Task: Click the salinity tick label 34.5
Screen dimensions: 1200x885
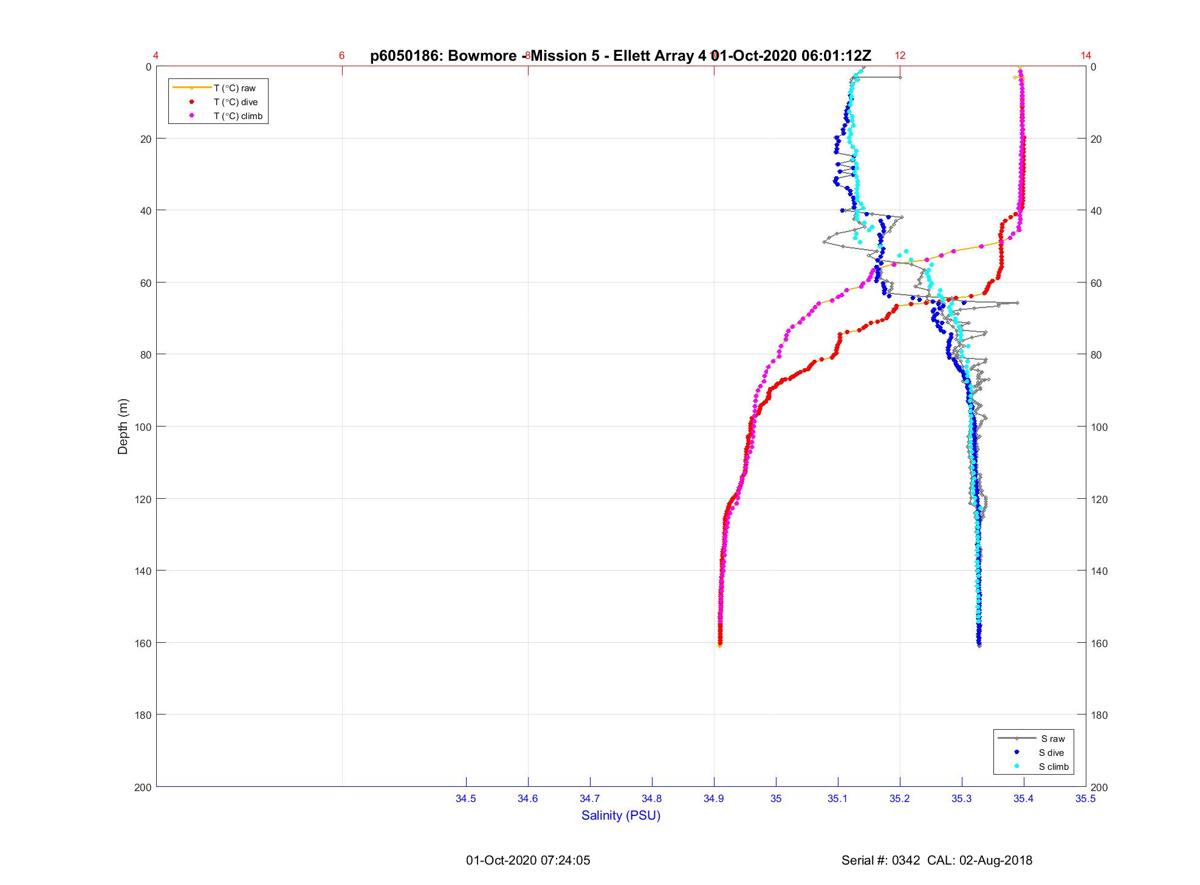Action: [x=466, y=799]
